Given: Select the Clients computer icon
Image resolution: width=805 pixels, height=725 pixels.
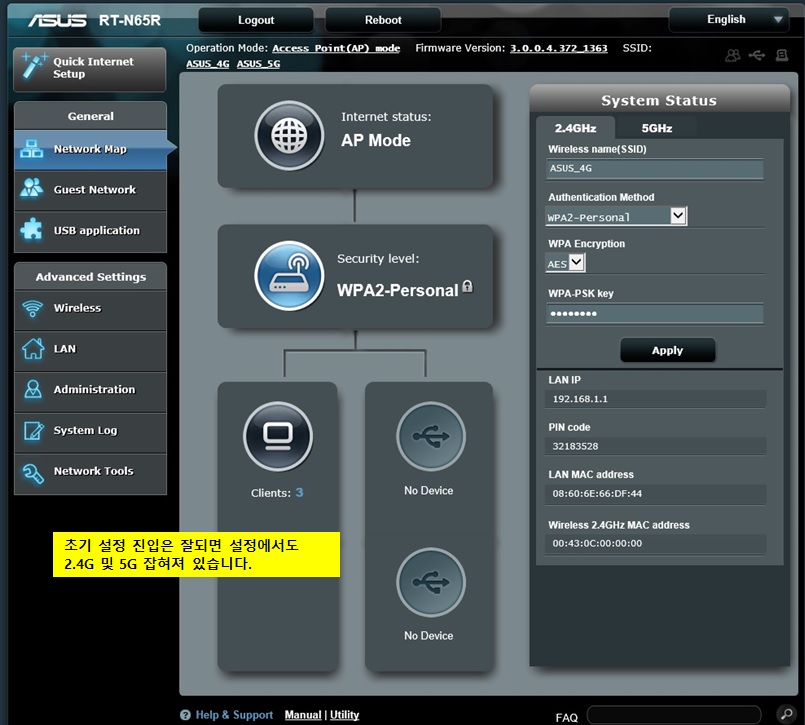Looking at the screenshot, I should coord(278,436).
